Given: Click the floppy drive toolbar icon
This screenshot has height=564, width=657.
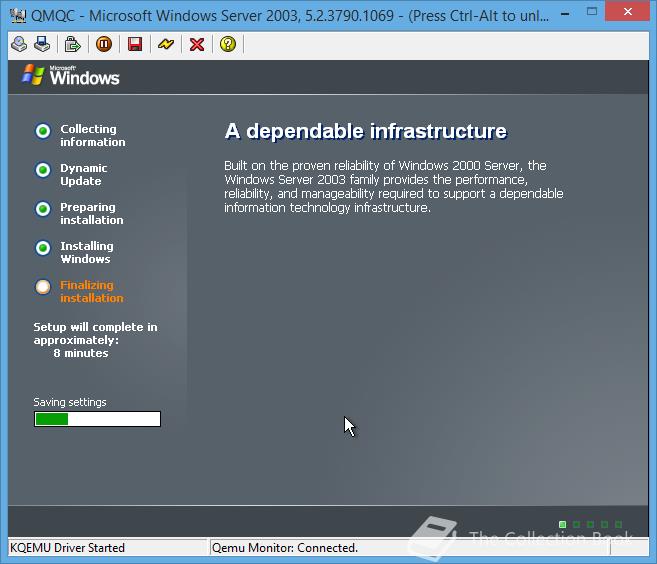Looking at the screenshot, I should 42,44.
